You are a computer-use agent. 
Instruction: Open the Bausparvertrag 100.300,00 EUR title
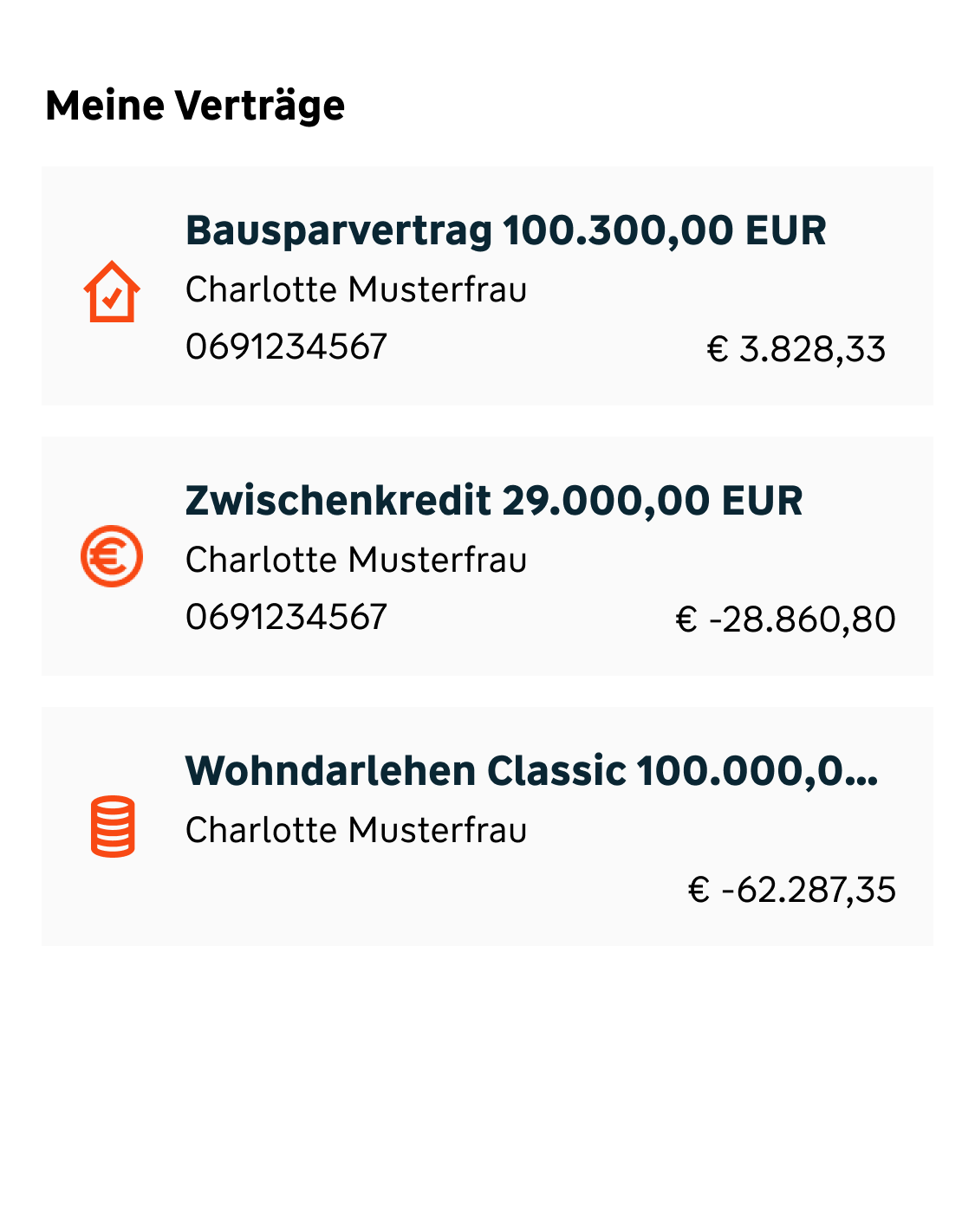point(505,230)
